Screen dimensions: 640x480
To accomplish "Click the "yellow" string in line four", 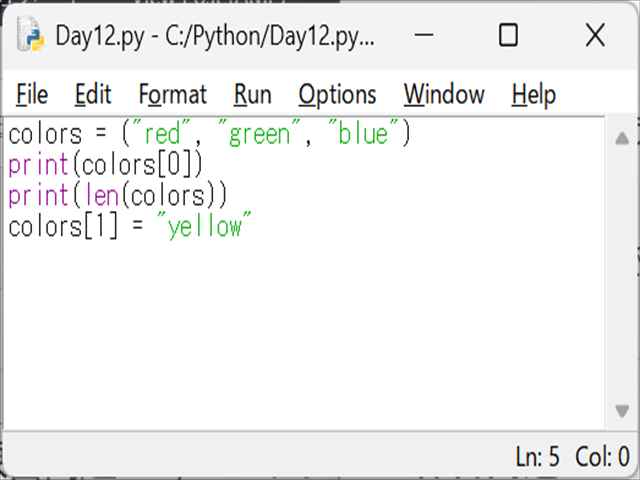I will point(204,226).
